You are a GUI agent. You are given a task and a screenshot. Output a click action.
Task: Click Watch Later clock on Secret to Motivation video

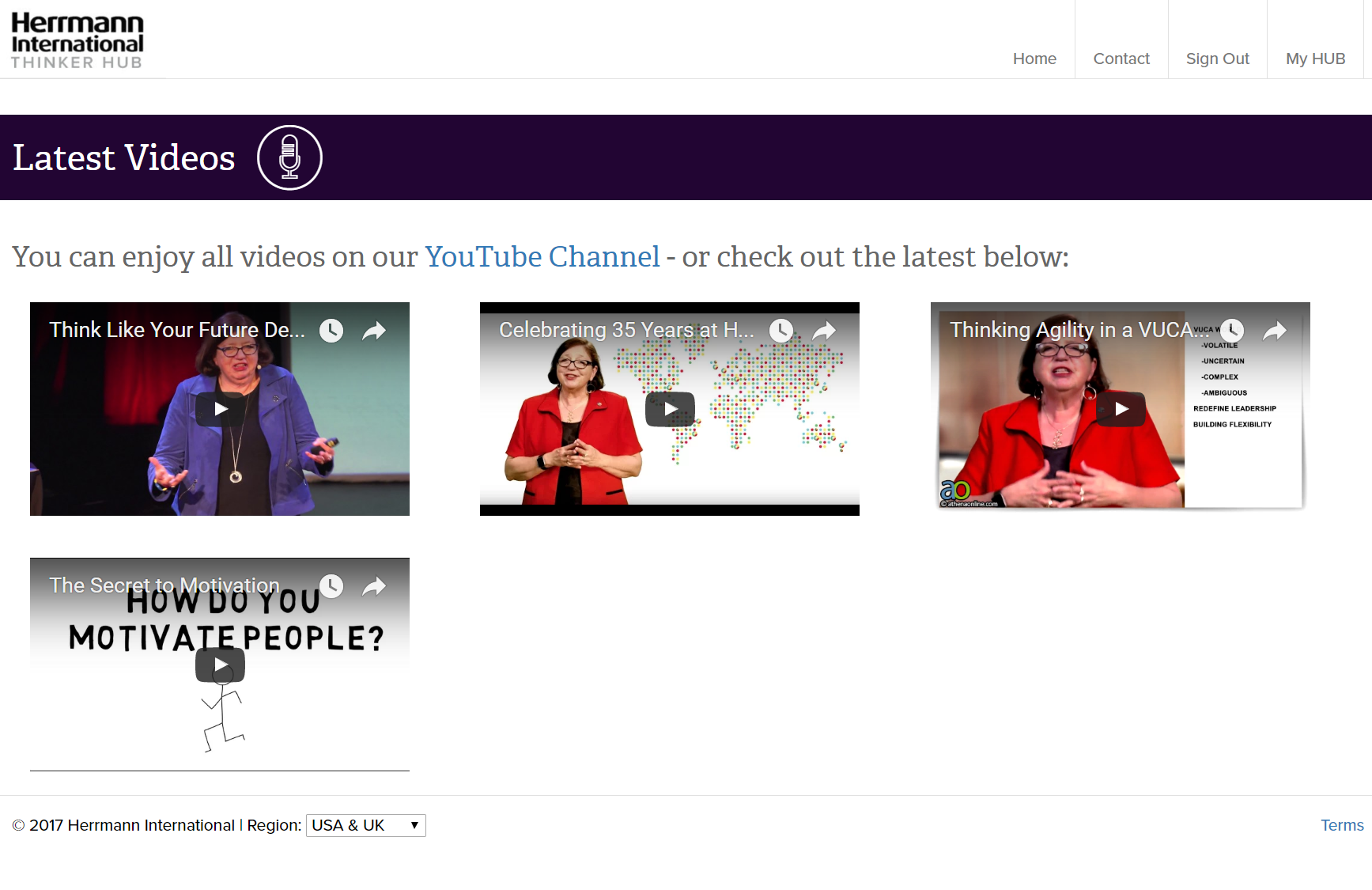click(x=331, y=586)
